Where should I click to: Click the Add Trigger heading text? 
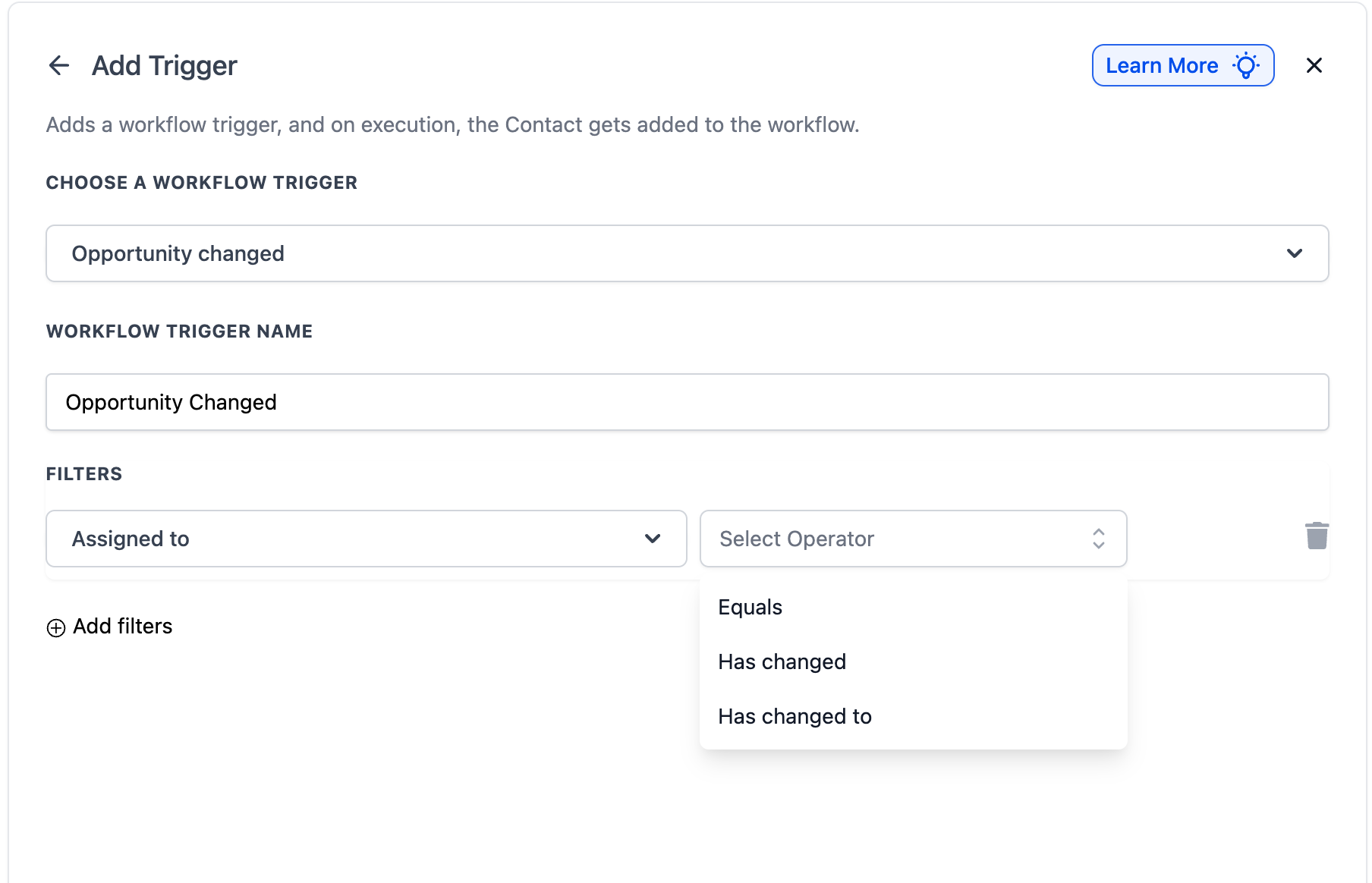tap(165, 66)
